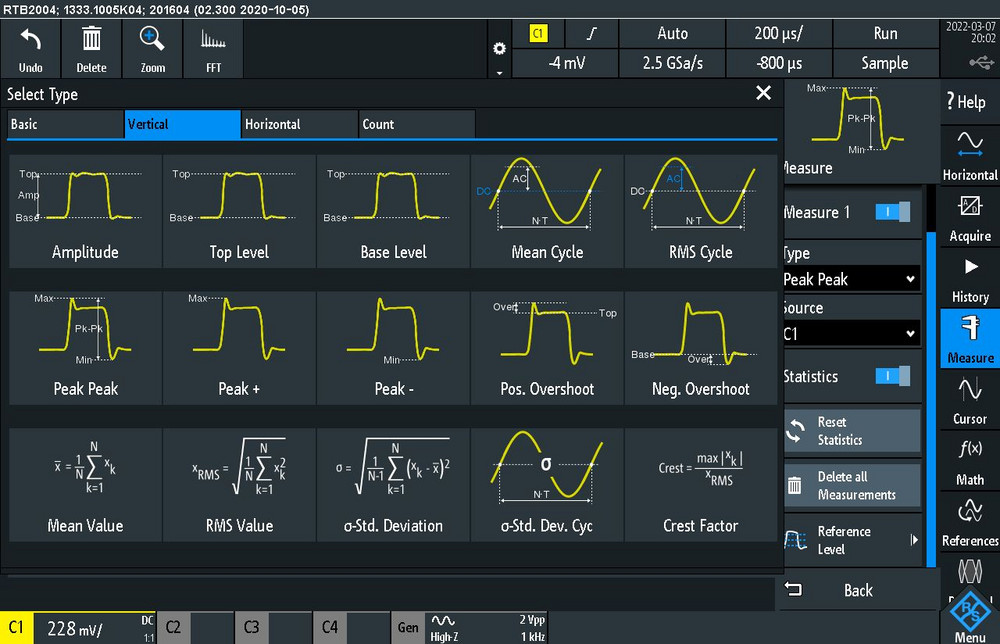Image resolution: width=1000 pixels, height=644 pixels.
Task: Select the Pos. Overshoot measurement
Action: point(547,348)
